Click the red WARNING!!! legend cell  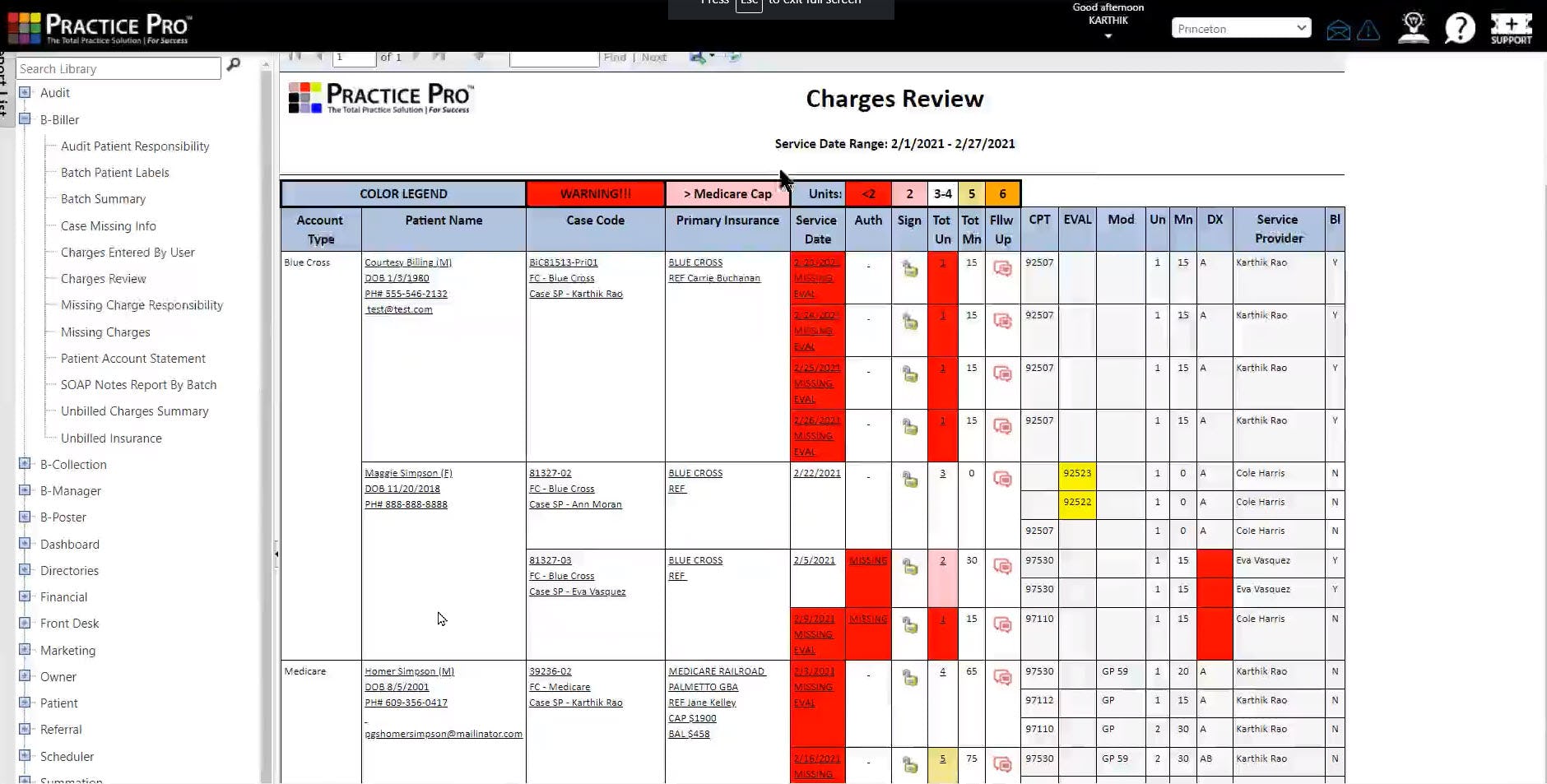tap(596, 193)
